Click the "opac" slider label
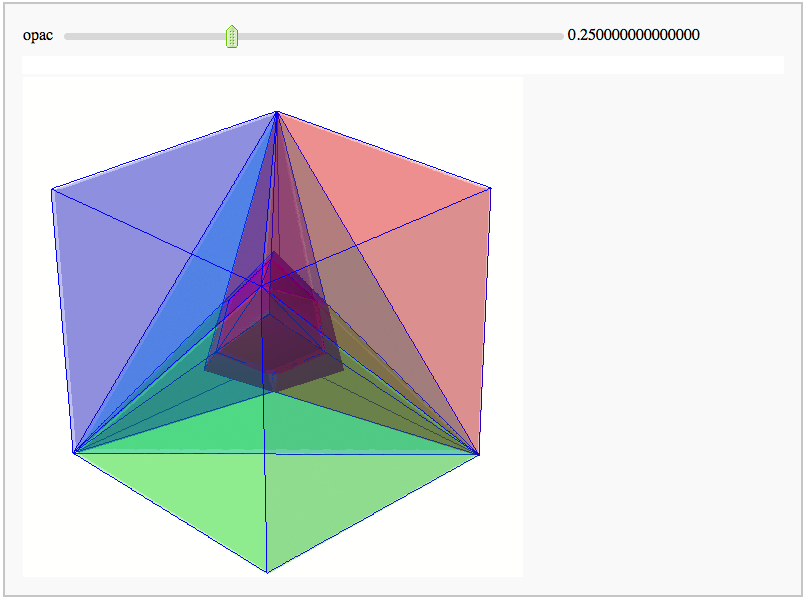This screenshot has height=600, width=809. [38, 35]
